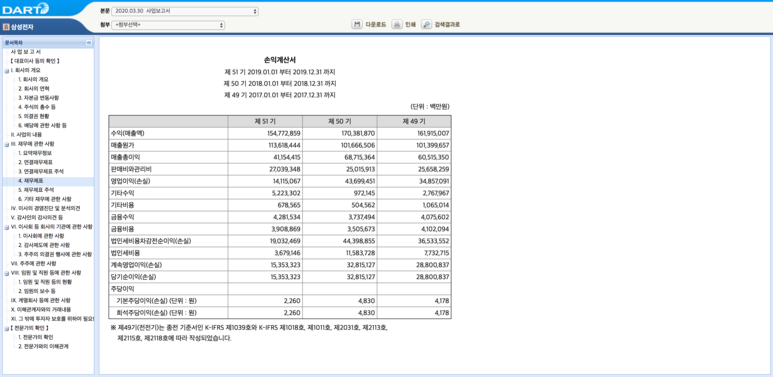Image resolution: width=773 pixels, height=377 pixels.
Task: Select '3. 주주의 의결권 행사에 관한 사항'
Action: click(x=55, y=254)
